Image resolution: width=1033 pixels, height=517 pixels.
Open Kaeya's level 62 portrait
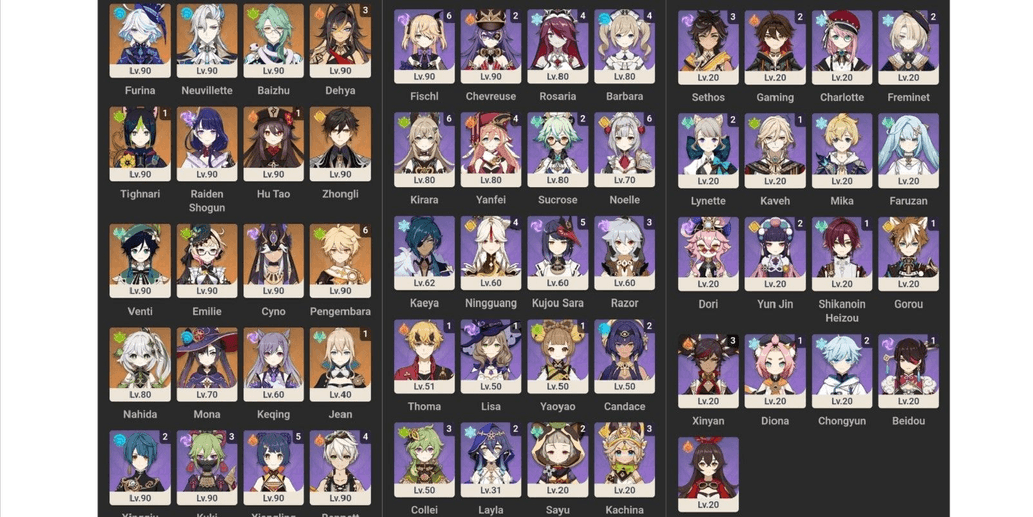point(424,254)
